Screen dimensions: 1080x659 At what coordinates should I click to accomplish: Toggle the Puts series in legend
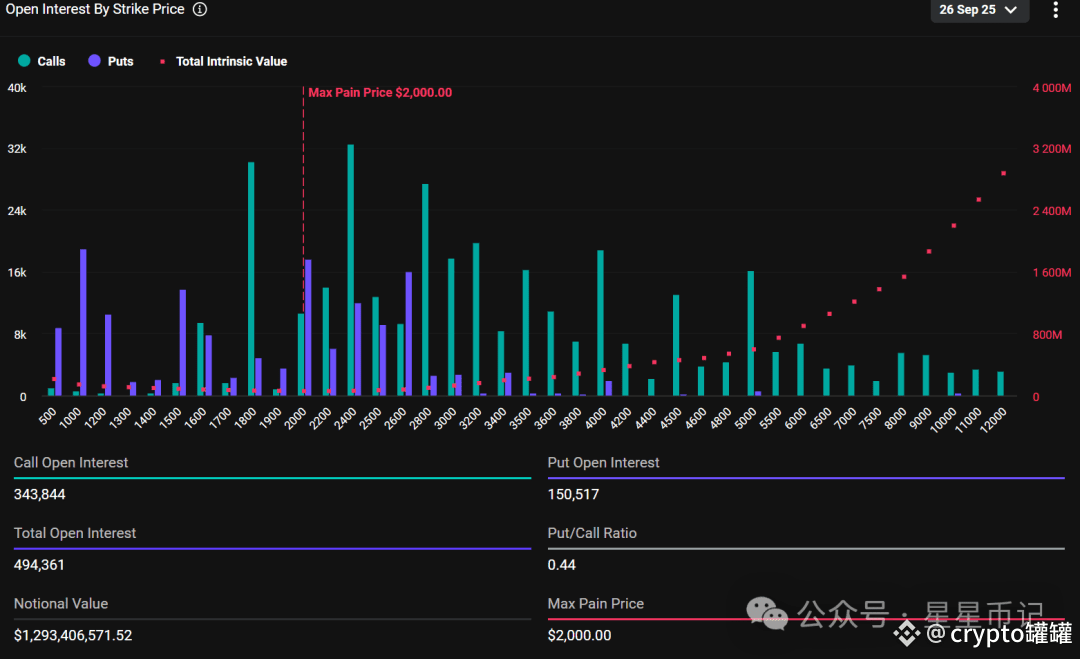pyautogui.click(x=111, y=61)
